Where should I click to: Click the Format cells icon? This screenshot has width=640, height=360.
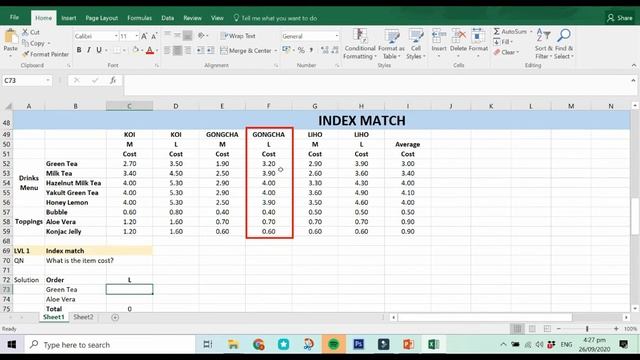478,36
